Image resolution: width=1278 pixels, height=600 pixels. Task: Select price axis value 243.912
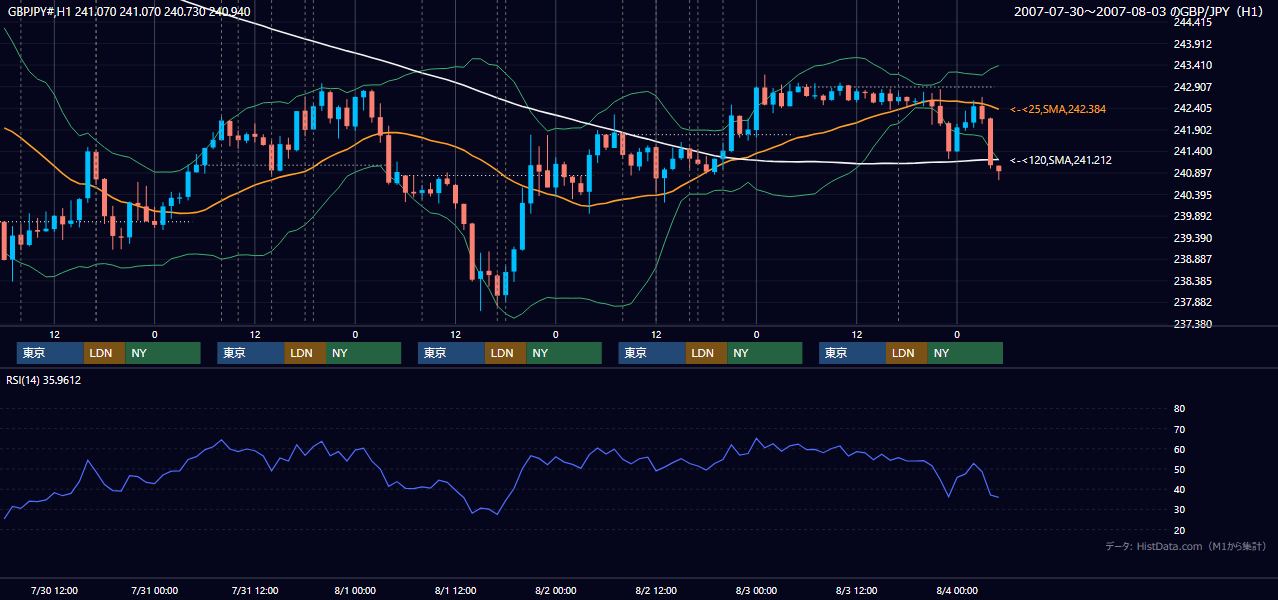(1192, 43)
